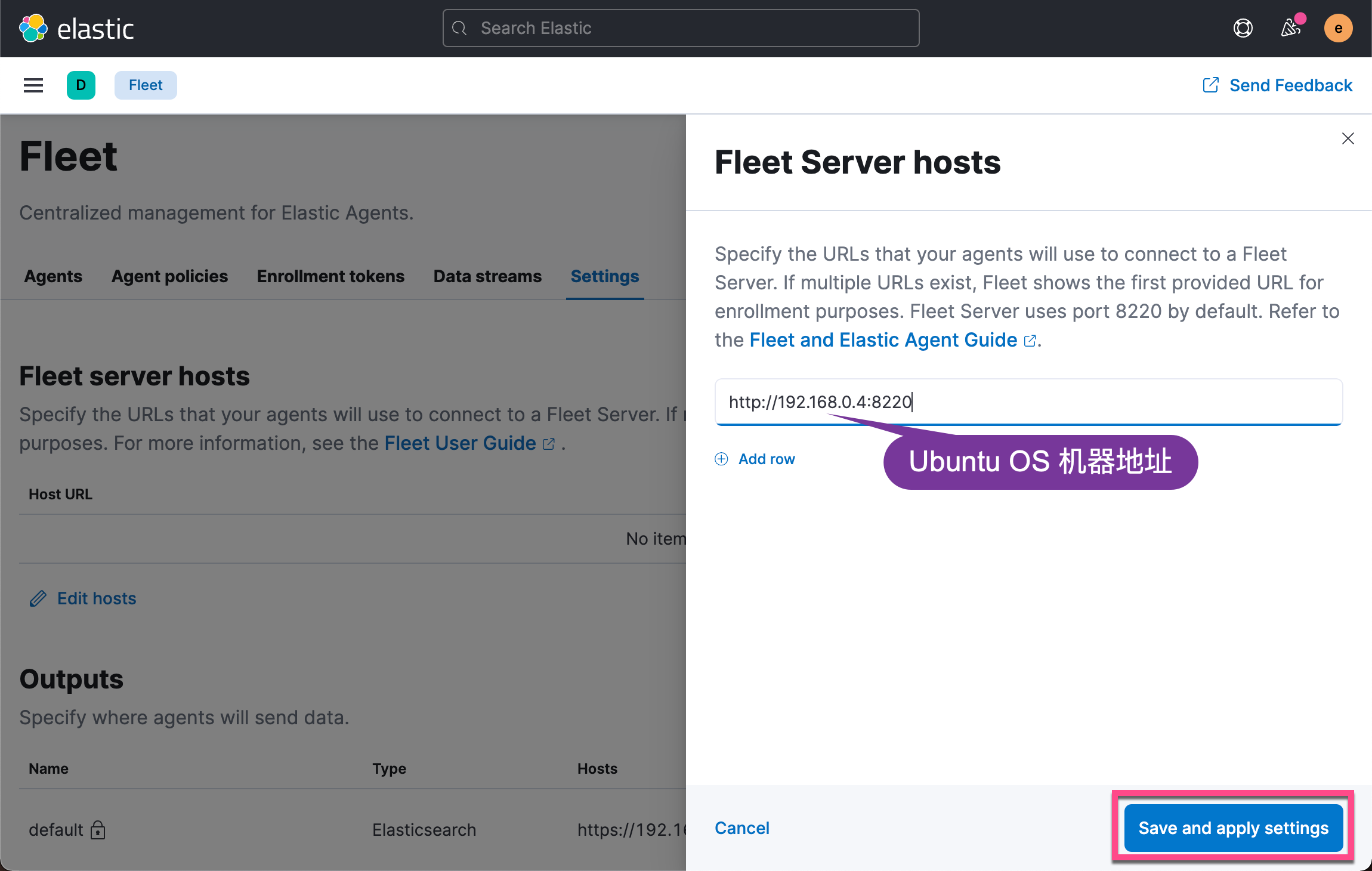Open Fleet and Elastic Agent Guide link
Screen dimensions: 1372x871
pyautogui.click(x=883, y=340)
